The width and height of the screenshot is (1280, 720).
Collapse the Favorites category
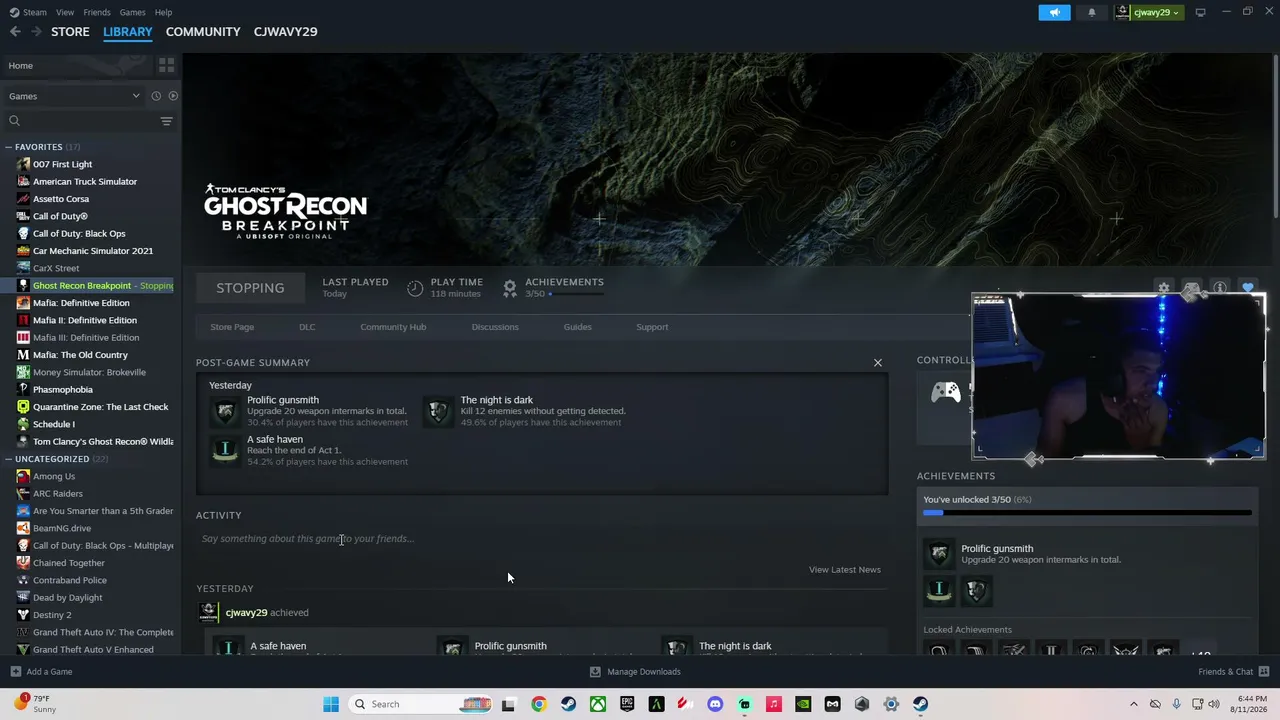click(8, 147)
